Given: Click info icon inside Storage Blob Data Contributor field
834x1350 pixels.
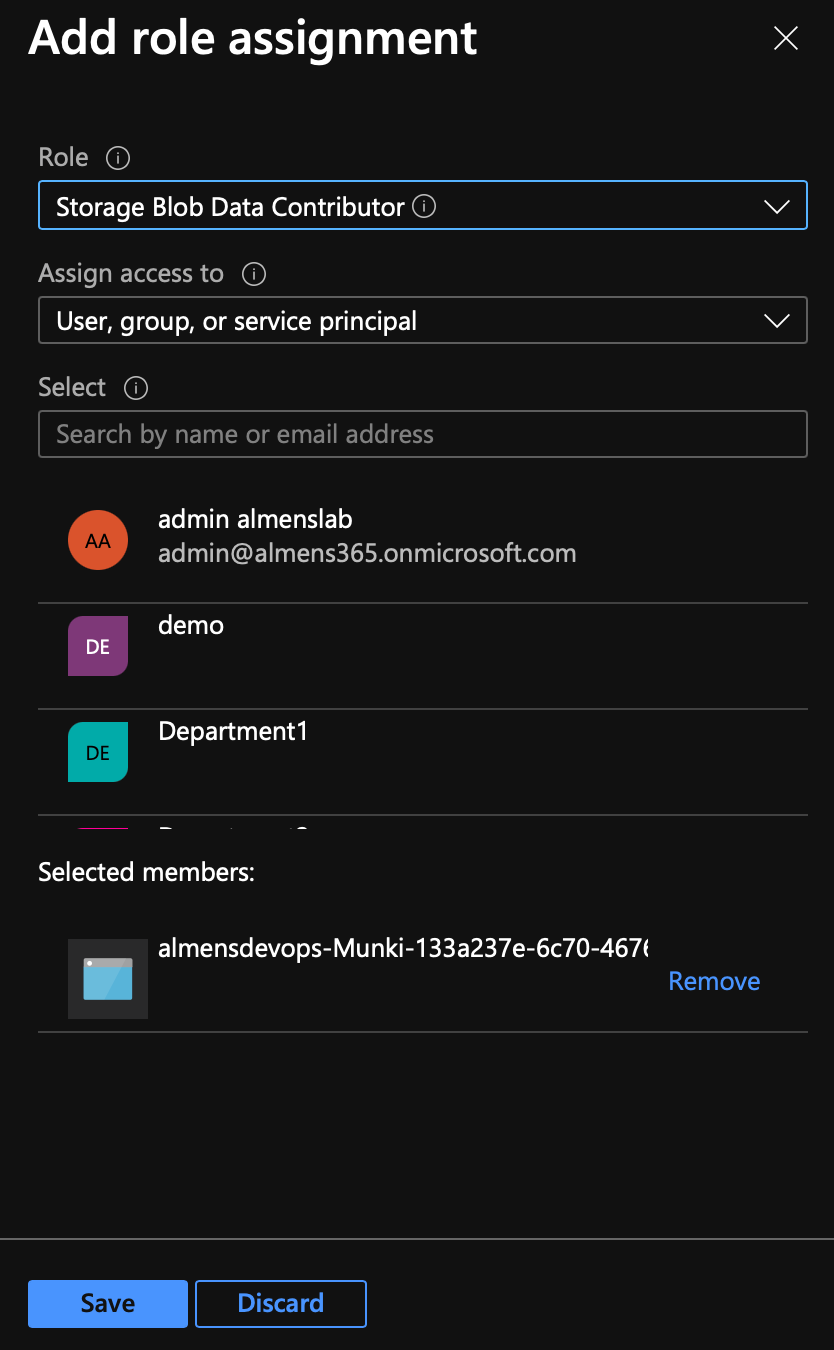Looking at the screenshot, I should point(424,207).
